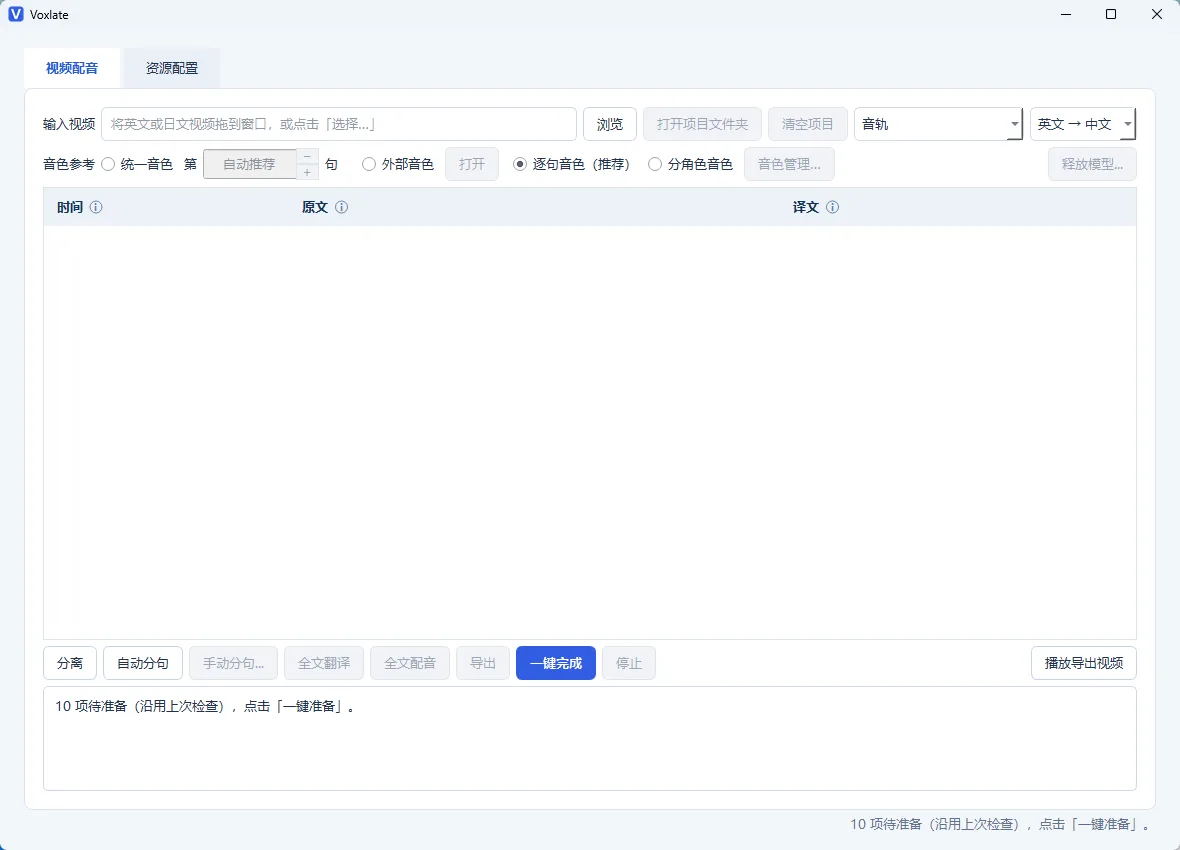The height and width of the screenshot is (850, 1180).
Task: Click the 释放模型... button
Action: point(1092,164)
